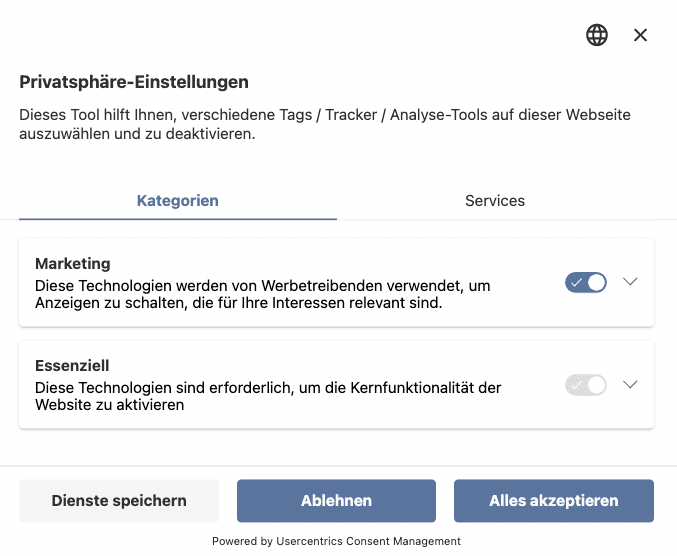Screen dimensions: 677x556
Task: Click the intro text about Tags and Tracker
Action: pos(325,124)
